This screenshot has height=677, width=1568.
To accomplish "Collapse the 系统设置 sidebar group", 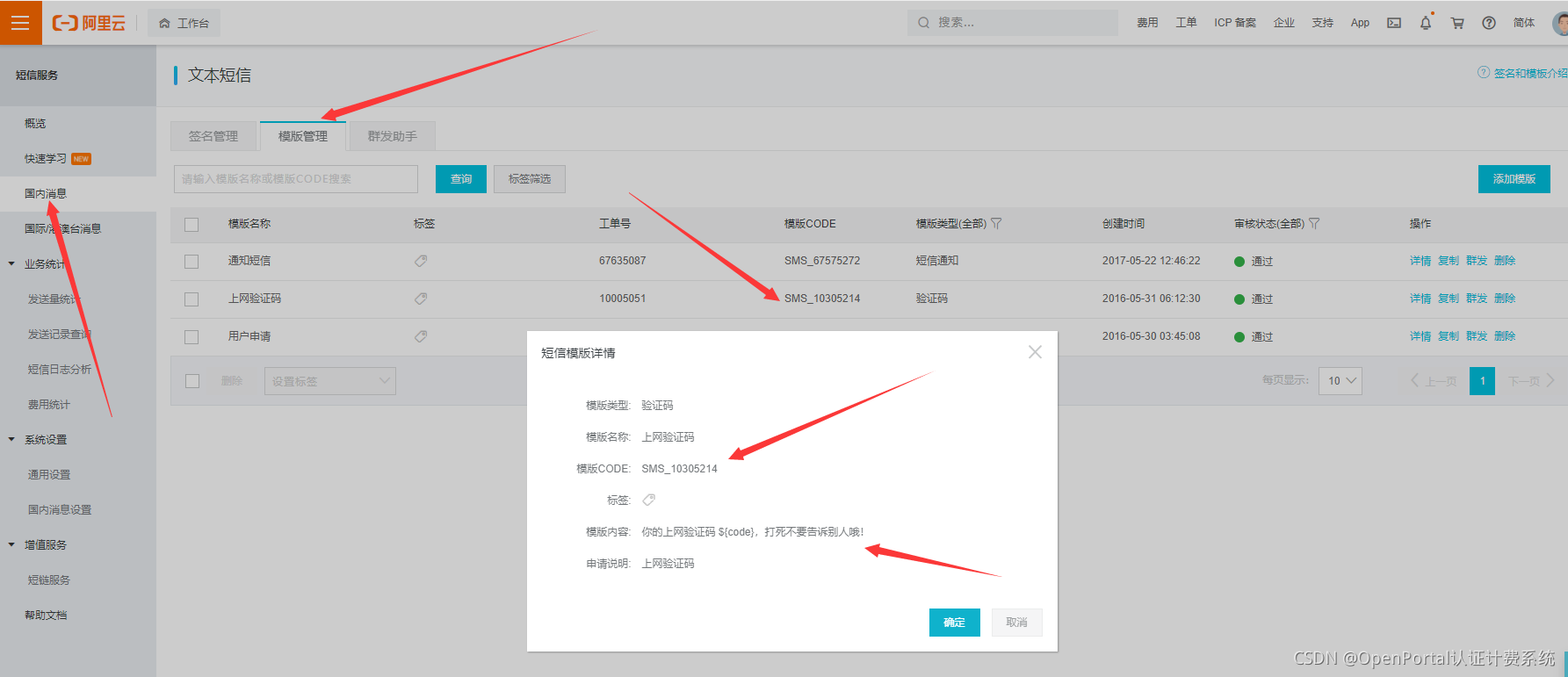I will tap(11, 439).
